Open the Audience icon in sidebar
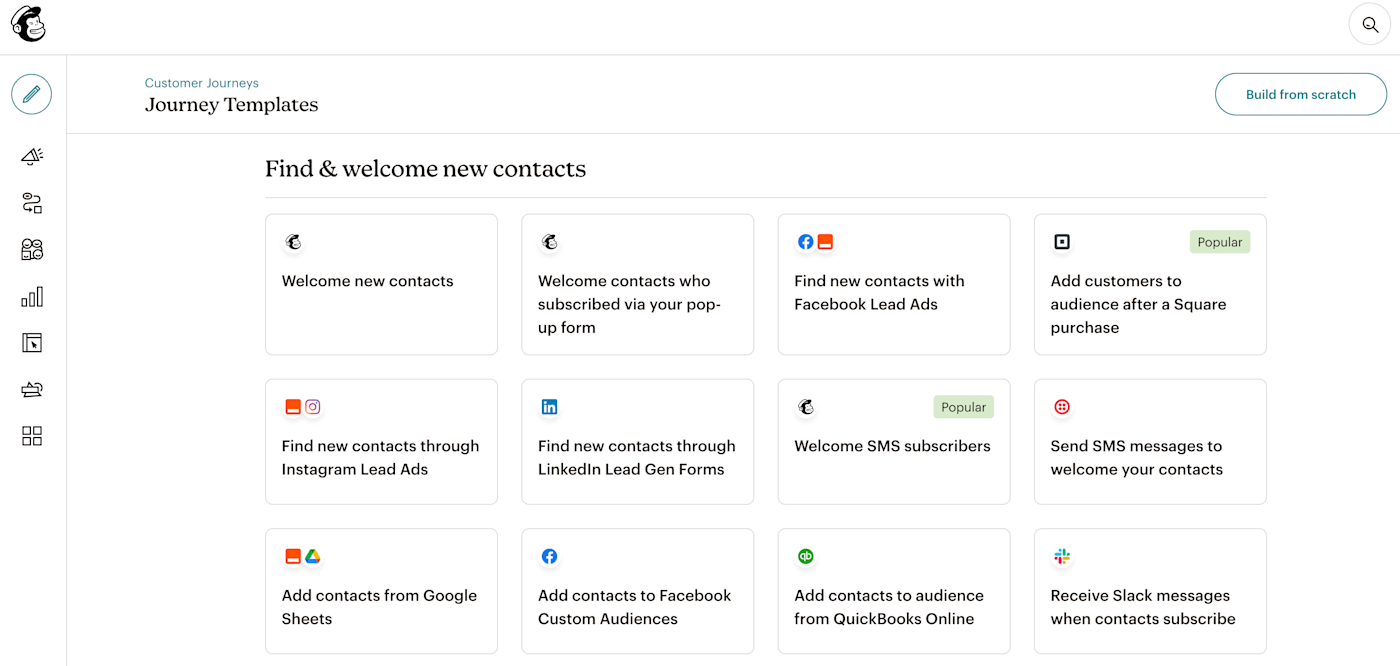Viewport: 1400px width, 666px height. [32, 250]
